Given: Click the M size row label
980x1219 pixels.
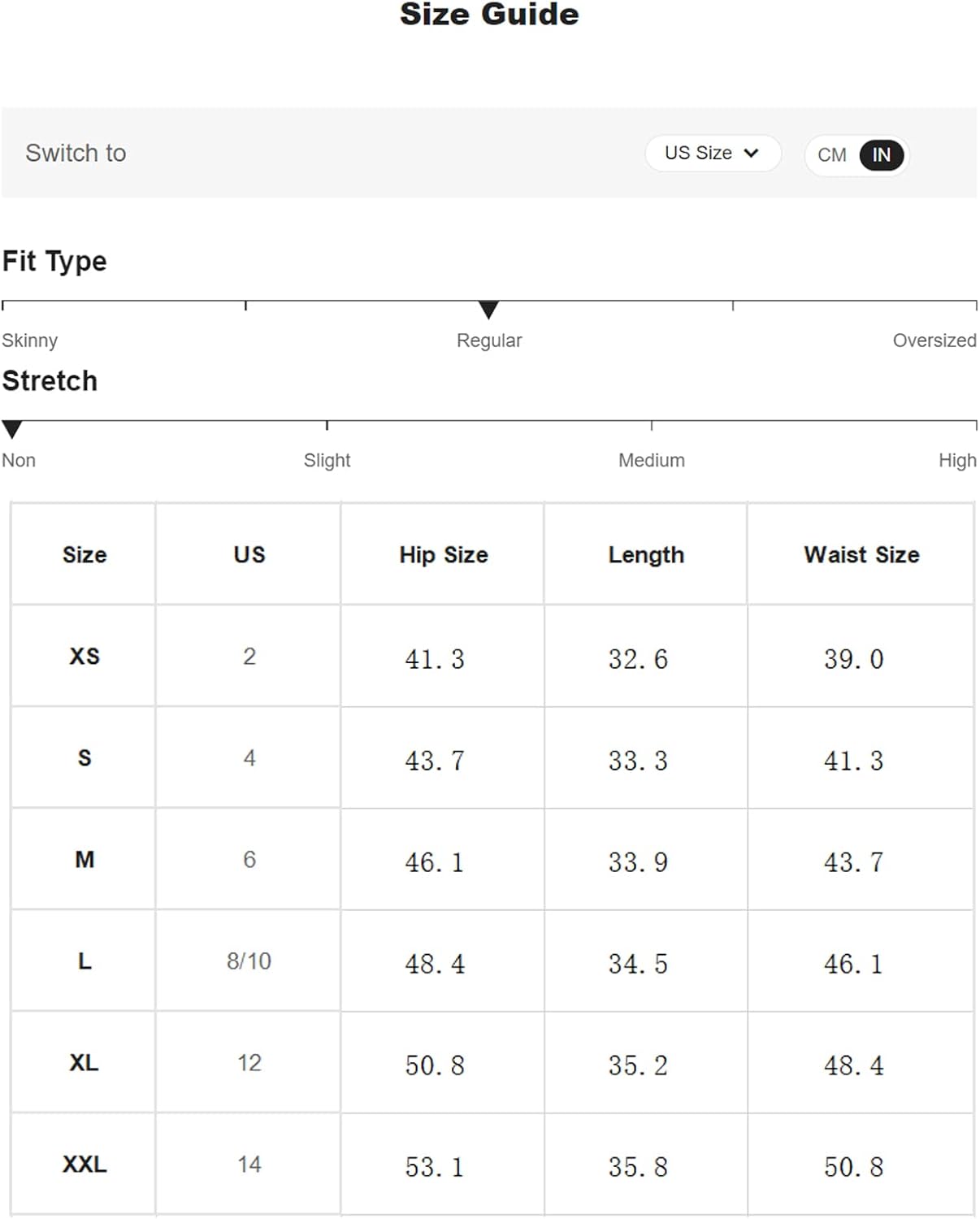Looking at the screenshot, I should (x=85, y=859).
